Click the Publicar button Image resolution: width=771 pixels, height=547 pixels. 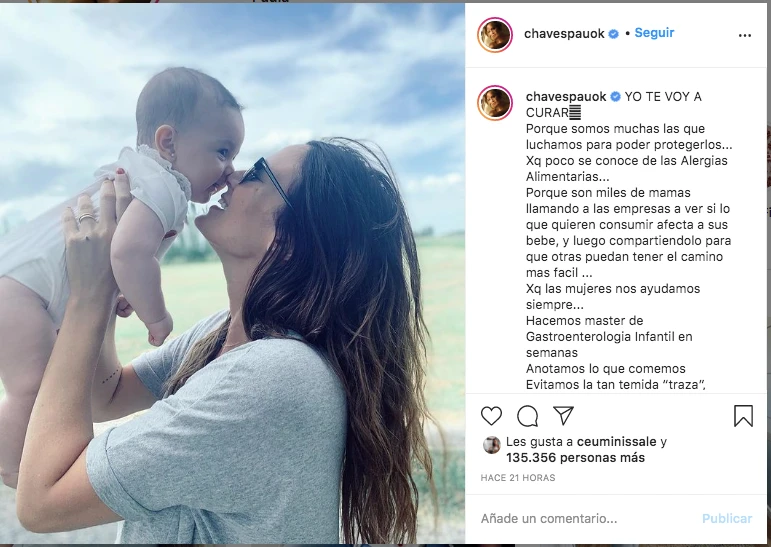click(x=727, y=518)
